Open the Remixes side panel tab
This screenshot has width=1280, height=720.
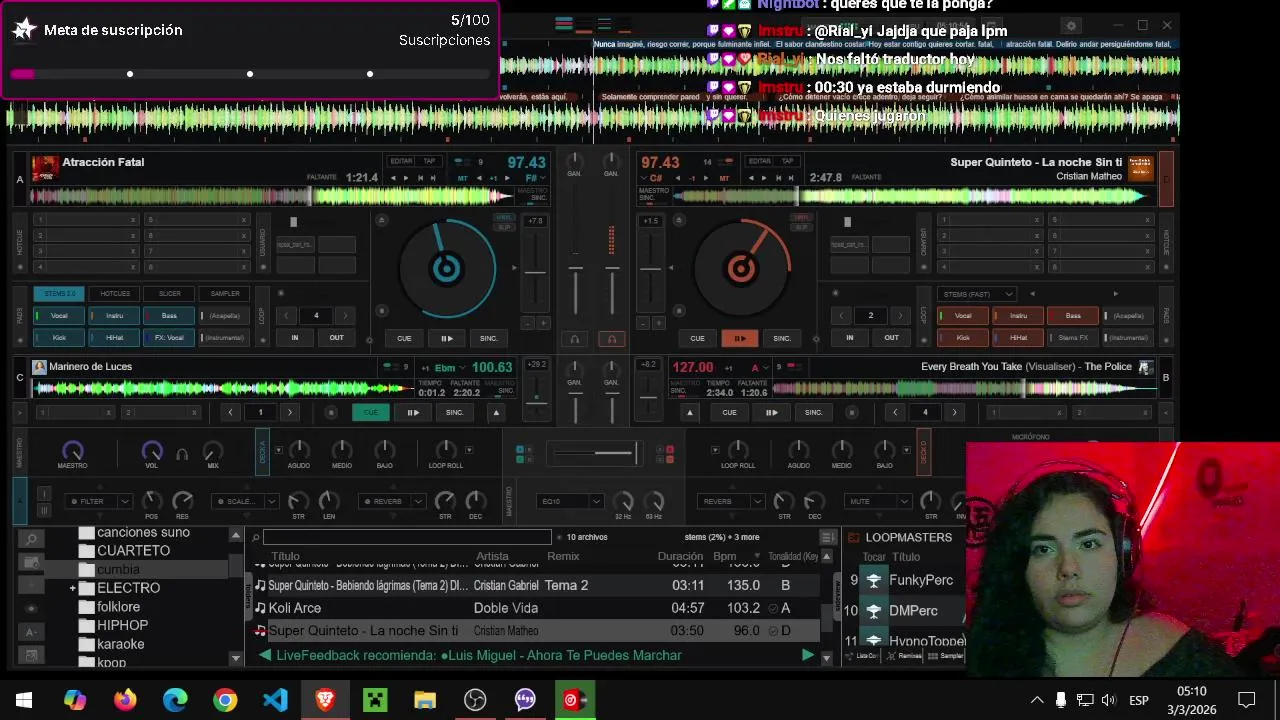(x=905, y=656)
